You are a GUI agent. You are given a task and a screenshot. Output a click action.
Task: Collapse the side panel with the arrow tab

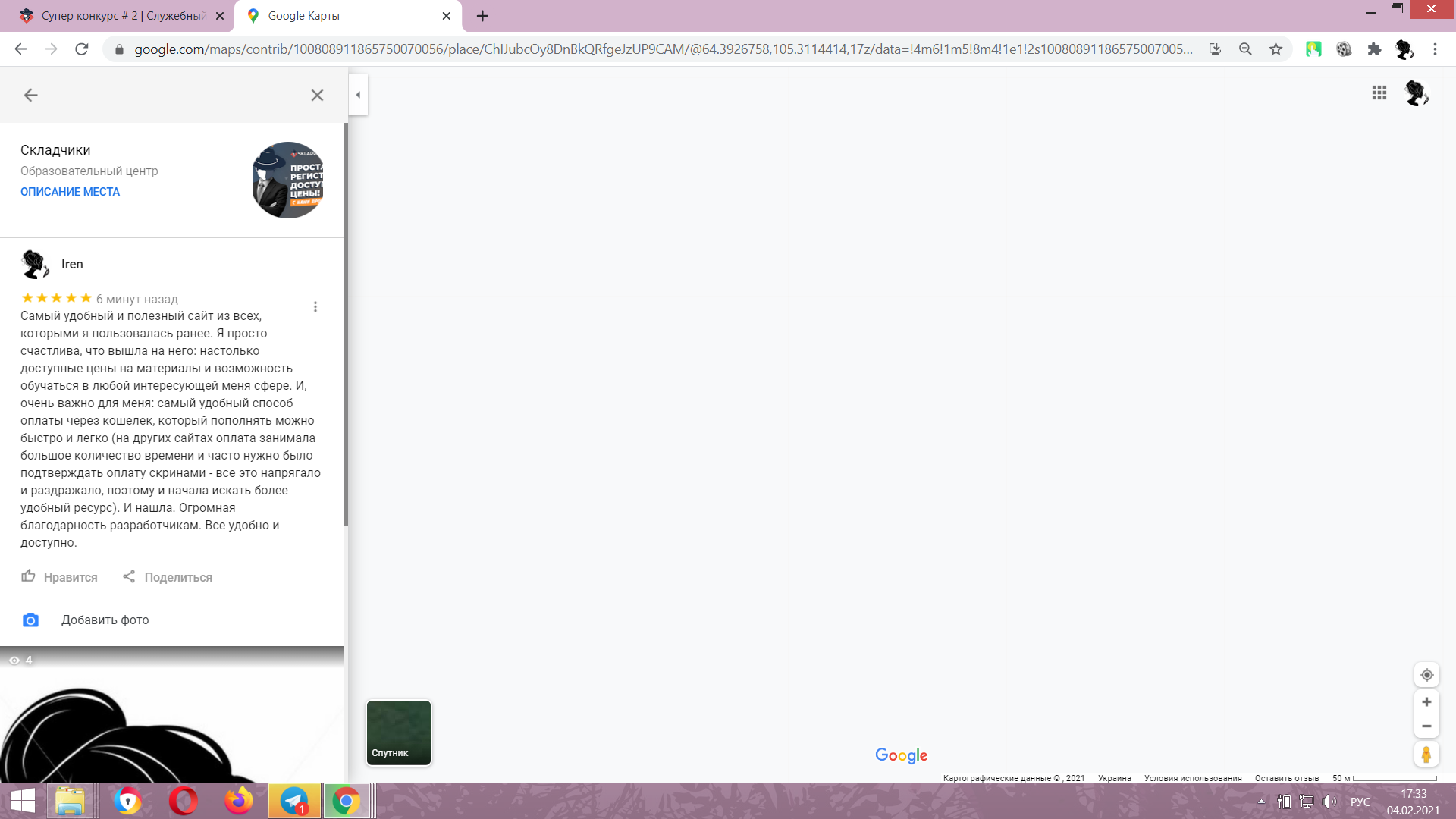pyautogui.click(x=358, y=95)
